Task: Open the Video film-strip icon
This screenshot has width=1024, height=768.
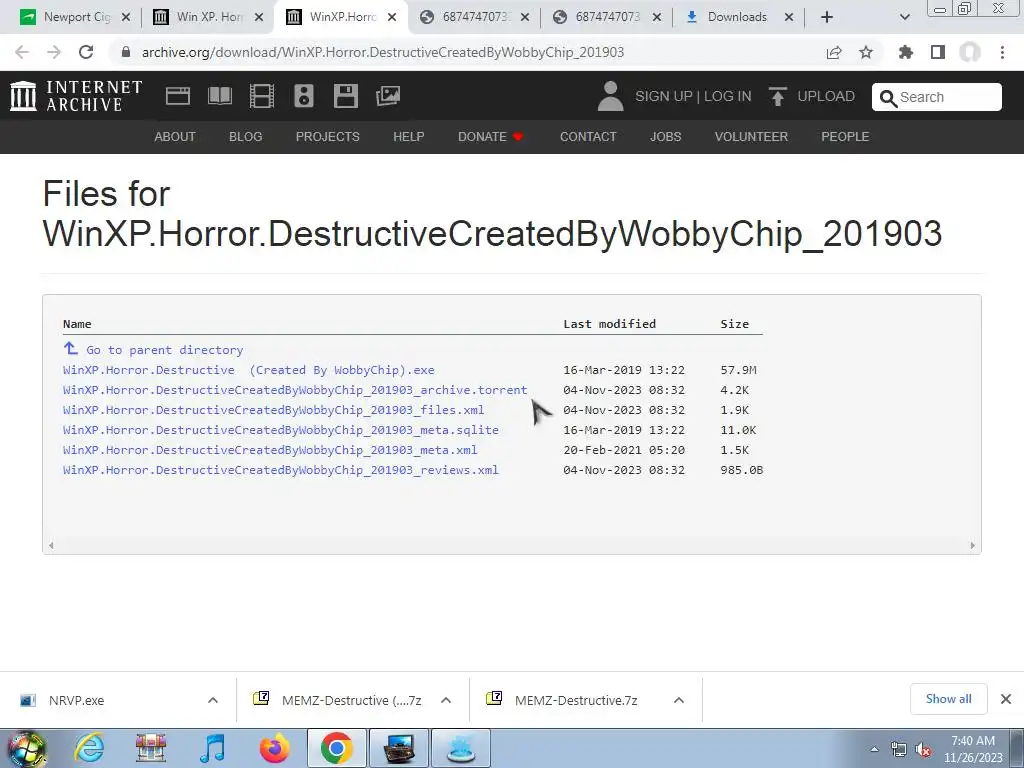Action: click(262, 96)
